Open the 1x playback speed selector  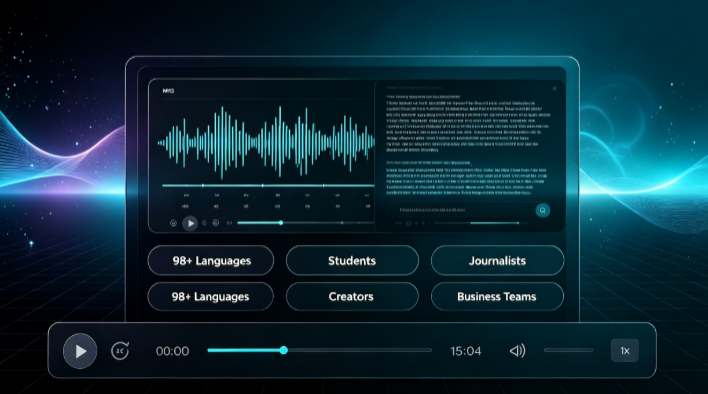pos(625,351)
